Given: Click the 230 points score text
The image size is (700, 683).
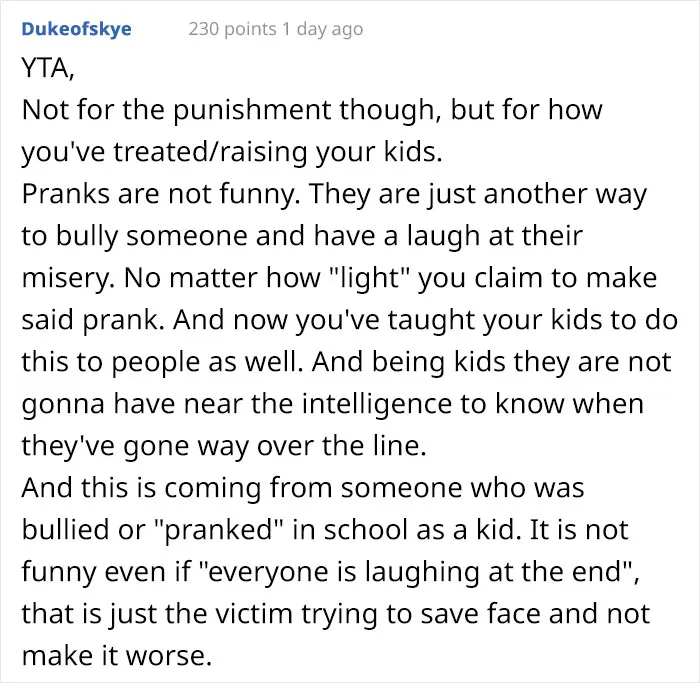Looking at the screenshot, I should [232, 29].
